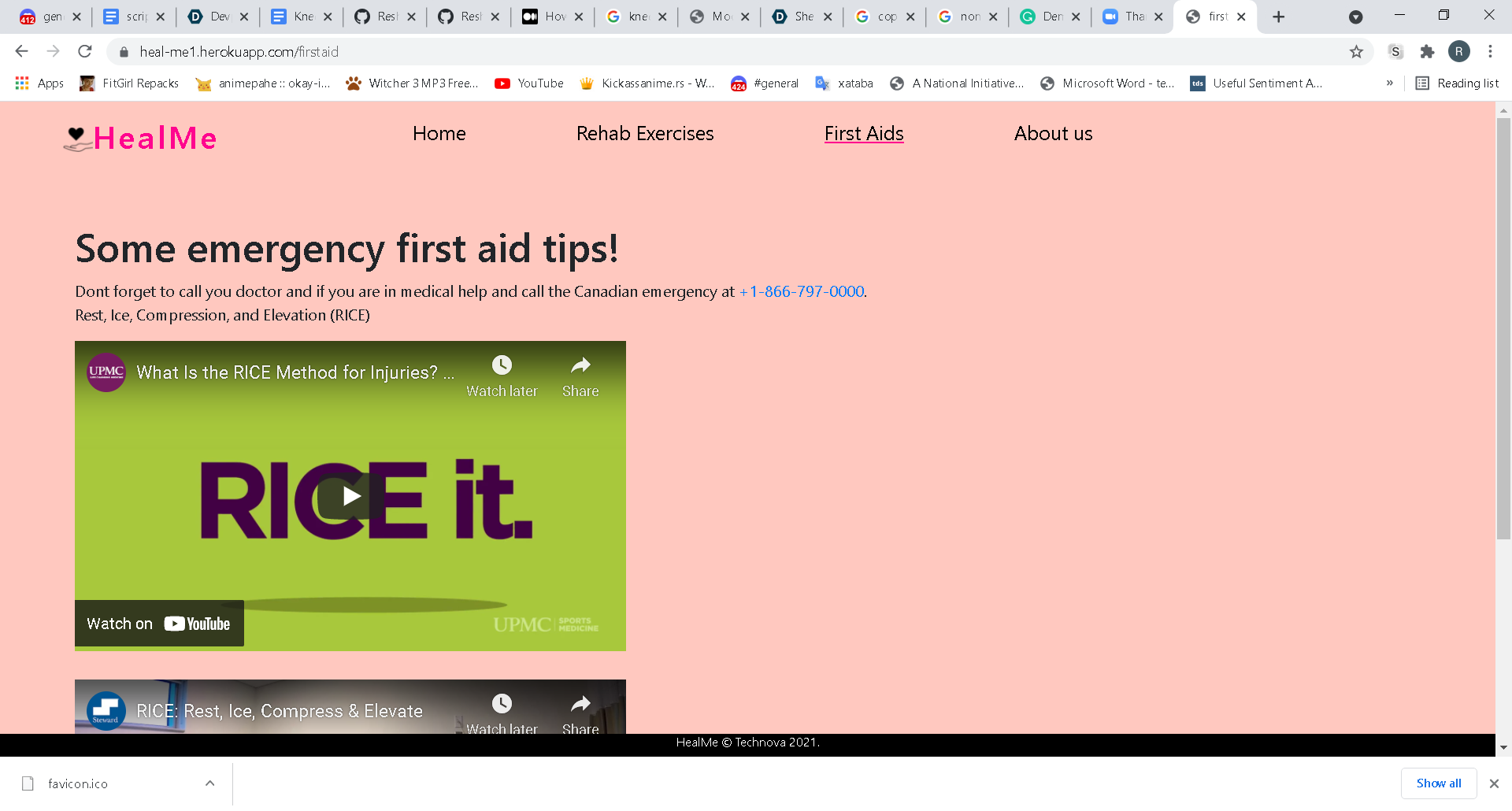
Task: Expand the hidden bookmarks overflow chevron
Action: click(x=1390, y=83)
